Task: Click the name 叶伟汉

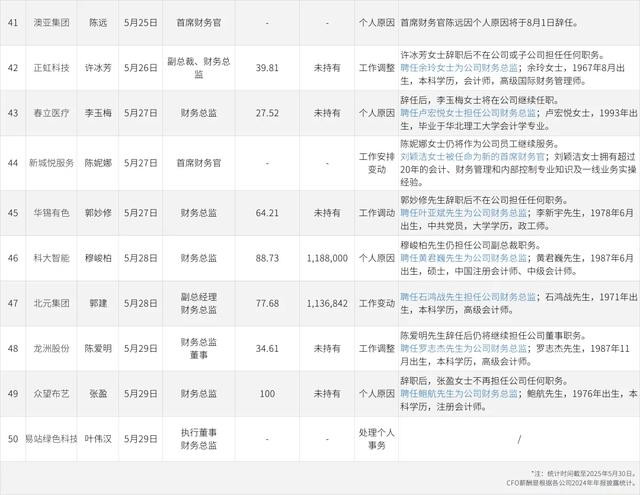Action: pos(98,439)
